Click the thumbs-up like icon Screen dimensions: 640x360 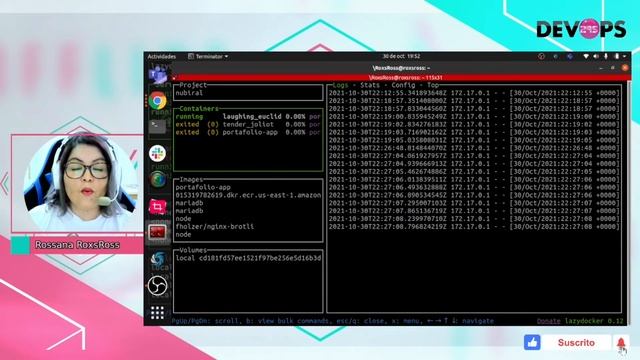tap(532, 342)
